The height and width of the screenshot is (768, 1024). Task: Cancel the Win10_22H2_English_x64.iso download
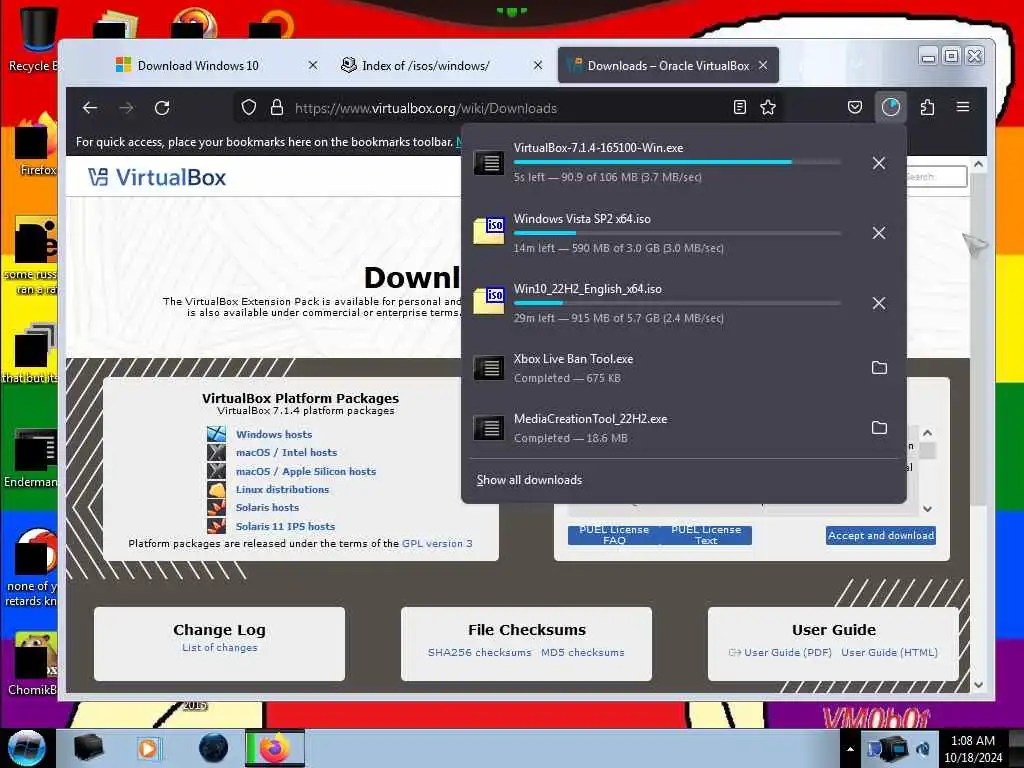tap(879, 303)
